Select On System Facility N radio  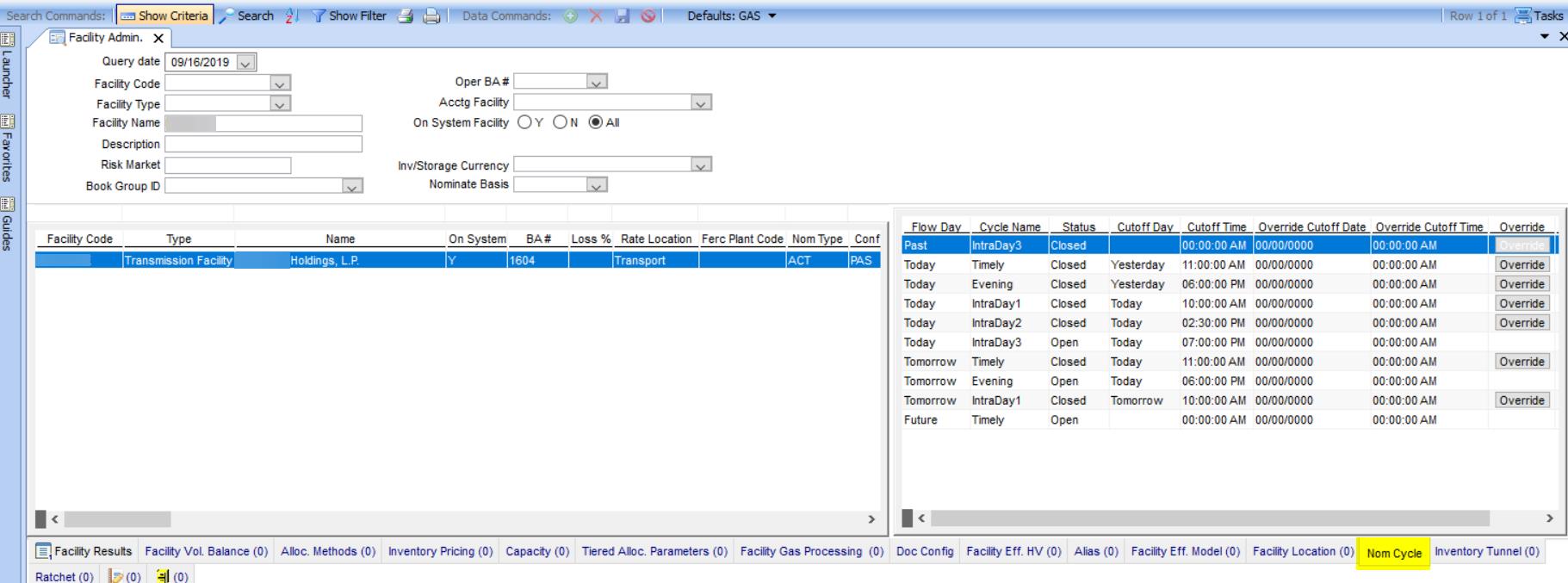coord(561,122)
